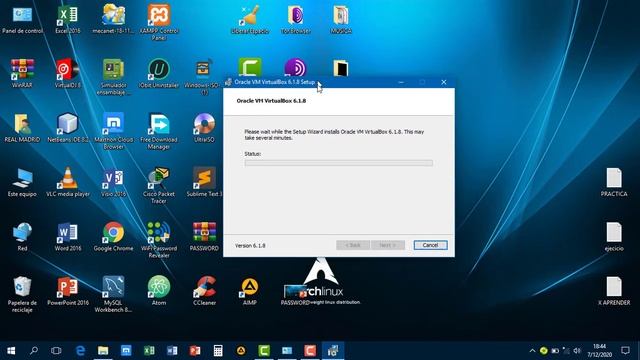
Task: Select the Red network desktop icon
Action: pyautogui.click(x=22, y=237)
